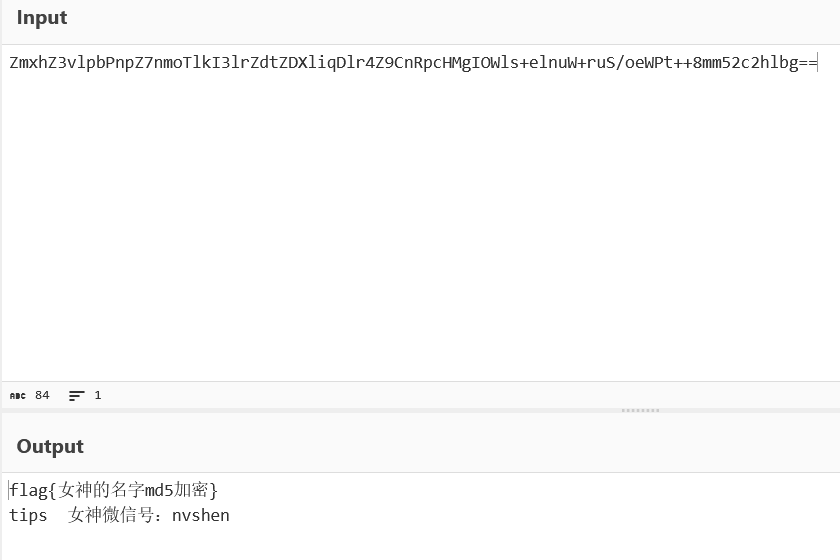Viewport: 840px width, 560px height.
Task: Click the 女神的名字 text in the flag line
Action: click(x=101, y=490)
